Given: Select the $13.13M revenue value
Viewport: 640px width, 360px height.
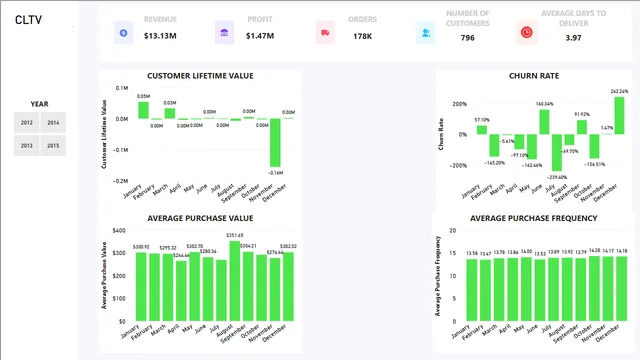Looking at the screenshot, I should pyautogui.click(x=160, y=36).
